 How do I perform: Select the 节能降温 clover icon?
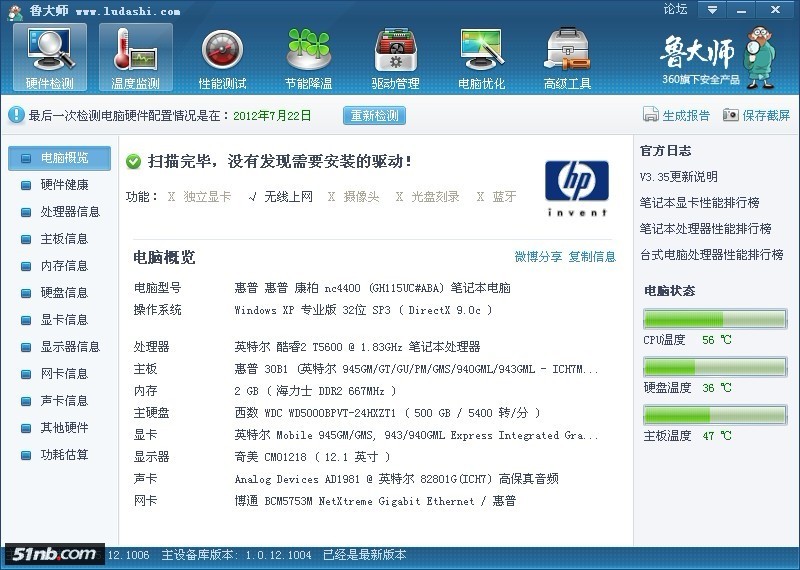point(308,58)
